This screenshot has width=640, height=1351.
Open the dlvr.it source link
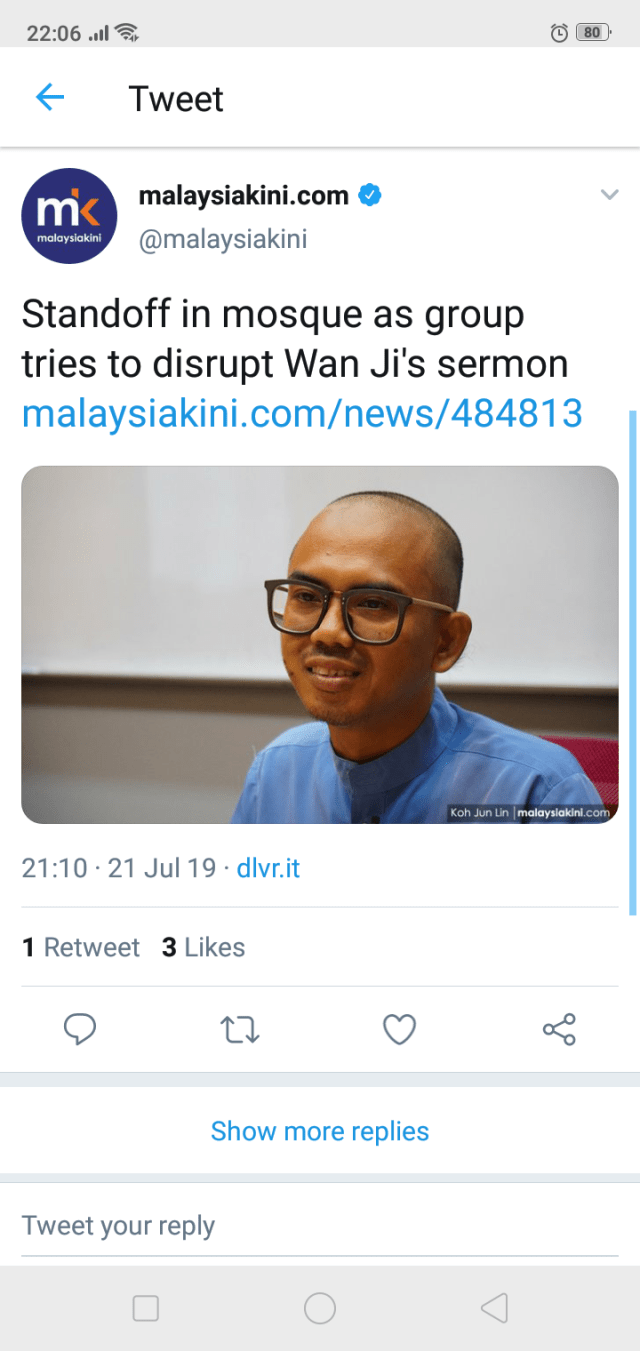coord(268,868)
